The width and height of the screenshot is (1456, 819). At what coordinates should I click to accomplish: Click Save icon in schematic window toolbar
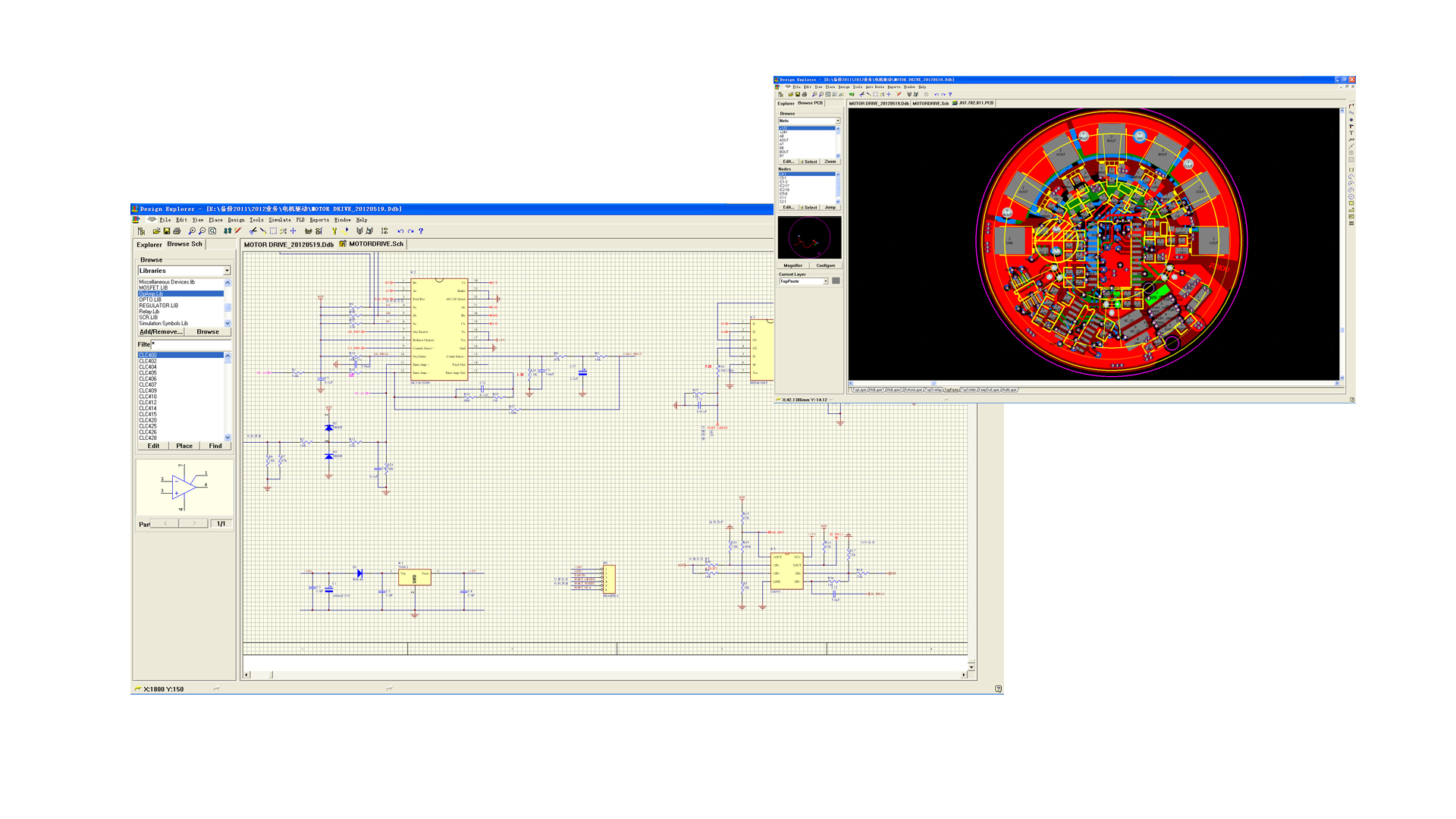coord(167,231)
